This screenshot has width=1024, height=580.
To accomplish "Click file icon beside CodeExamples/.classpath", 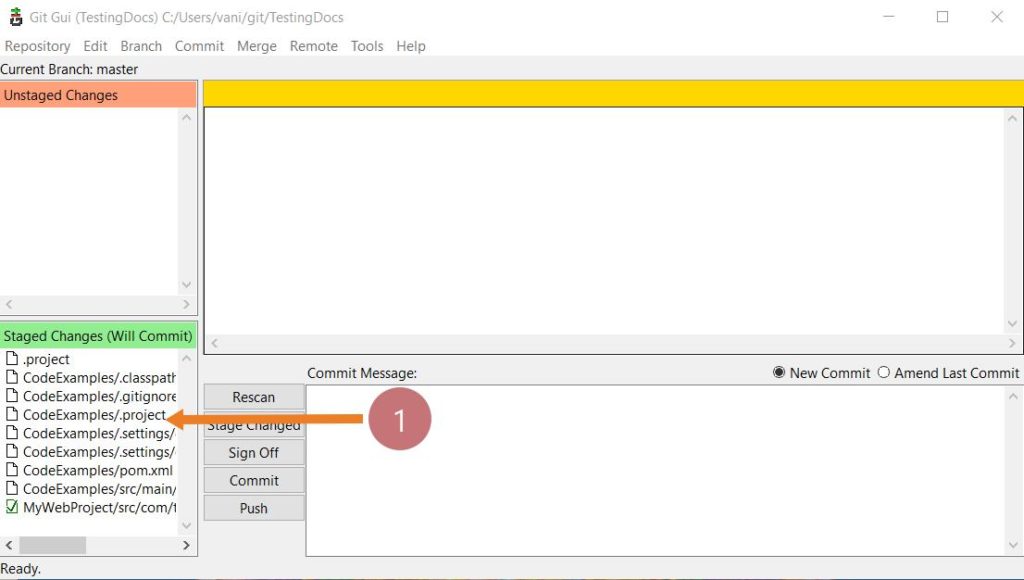I will click(x=12, y=378).
